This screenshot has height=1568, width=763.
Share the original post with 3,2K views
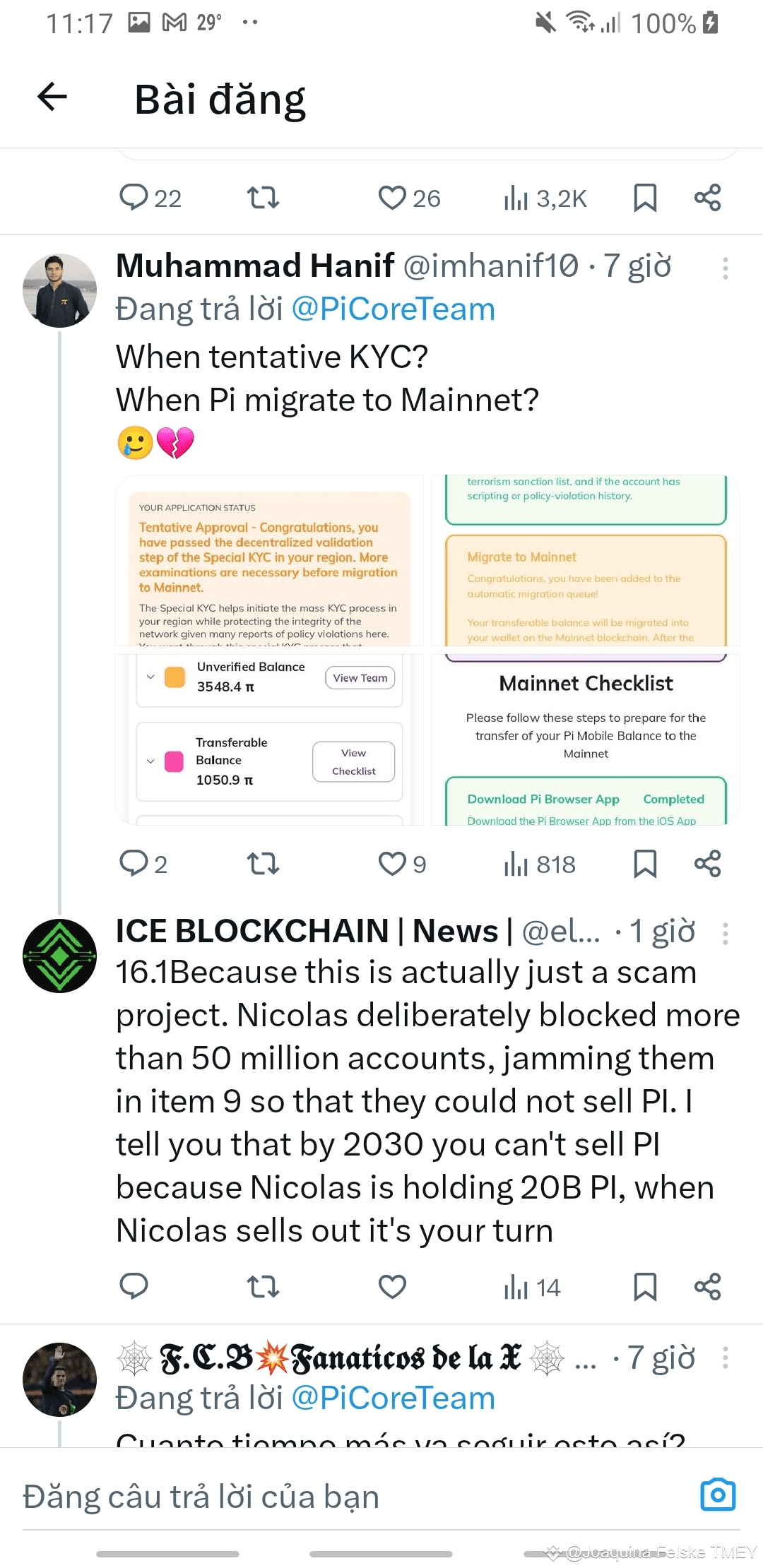707,198
